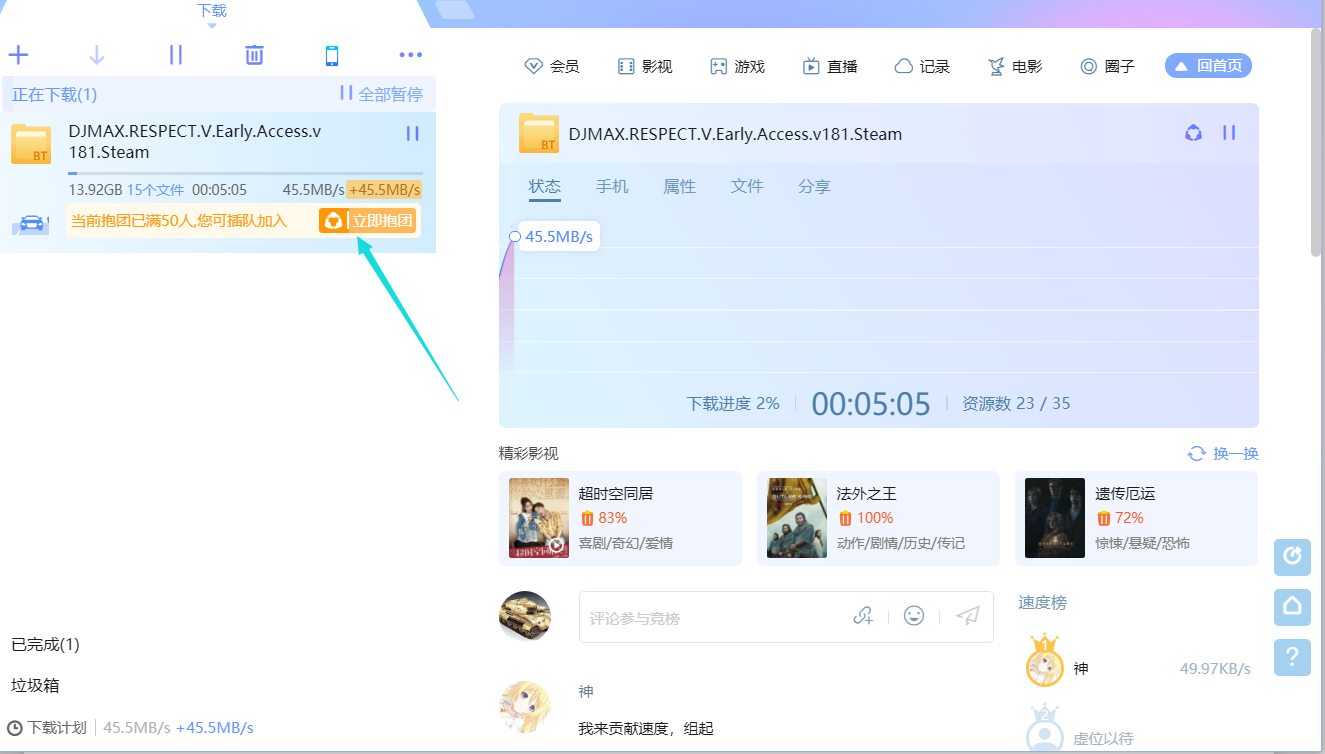
Task: Select the phone transfer icon
Action: 332,55
